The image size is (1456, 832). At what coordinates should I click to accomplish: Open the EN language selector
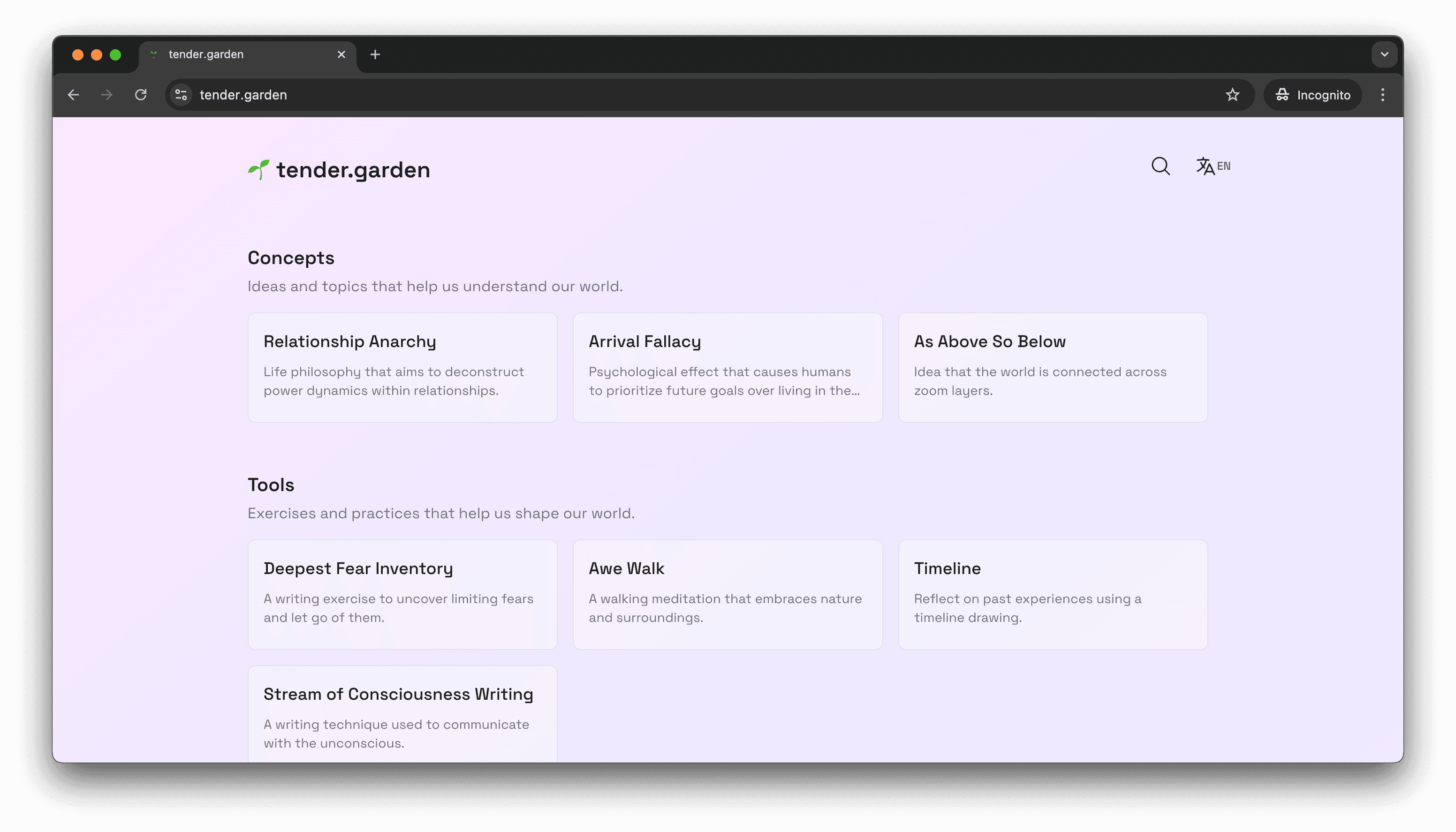click(x=1213, y=166)
